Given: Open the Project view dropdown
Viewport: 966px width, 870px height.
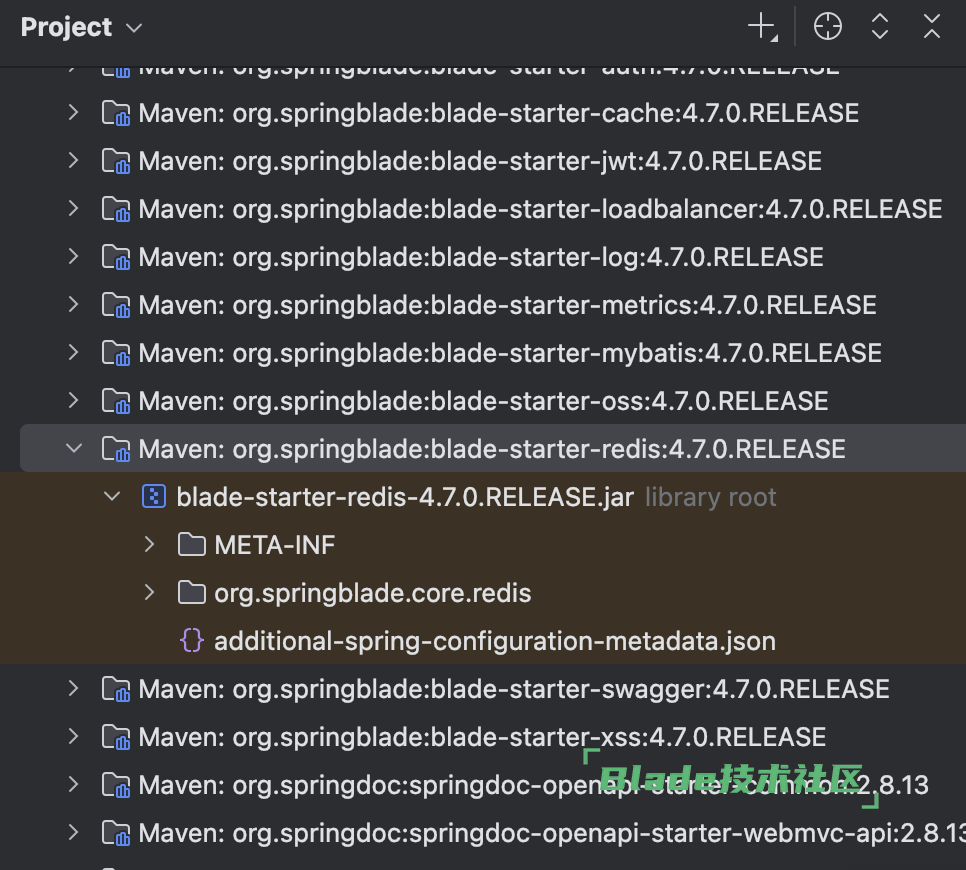Looking at the screenshot, I should point(82,28).
